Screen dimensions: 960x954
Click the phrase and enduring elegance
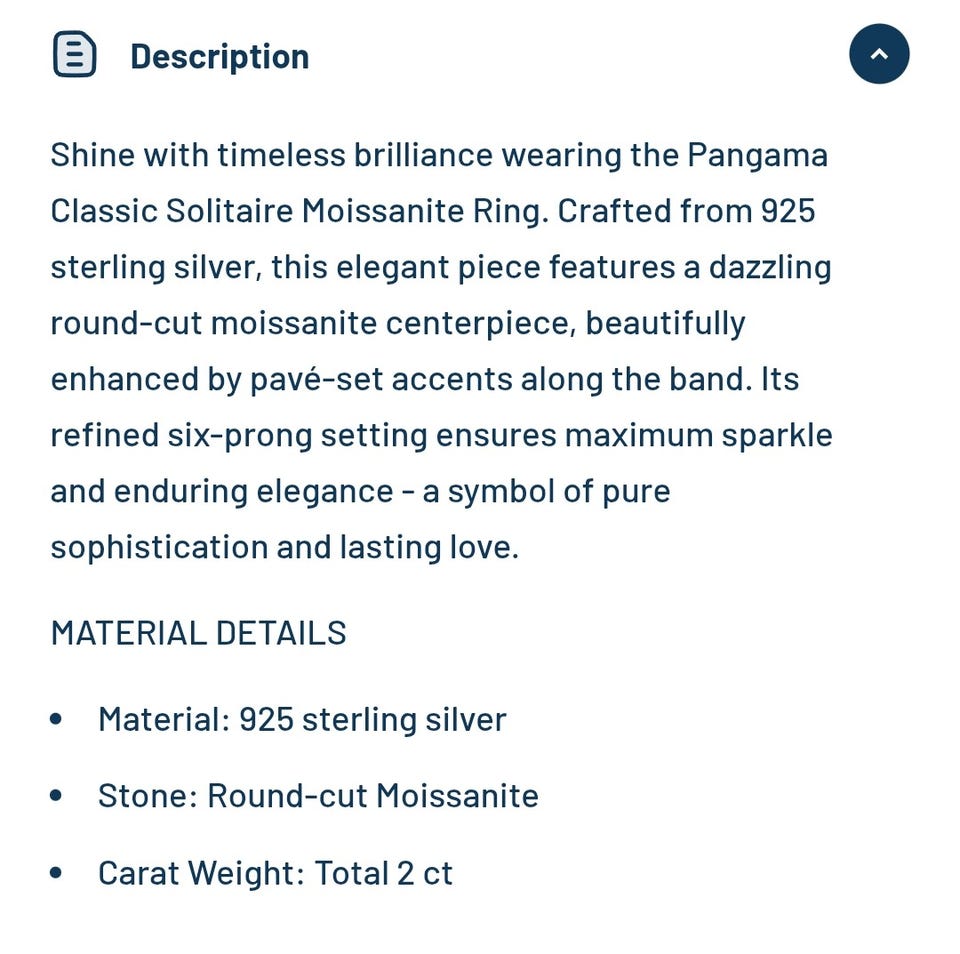point(222,492)
